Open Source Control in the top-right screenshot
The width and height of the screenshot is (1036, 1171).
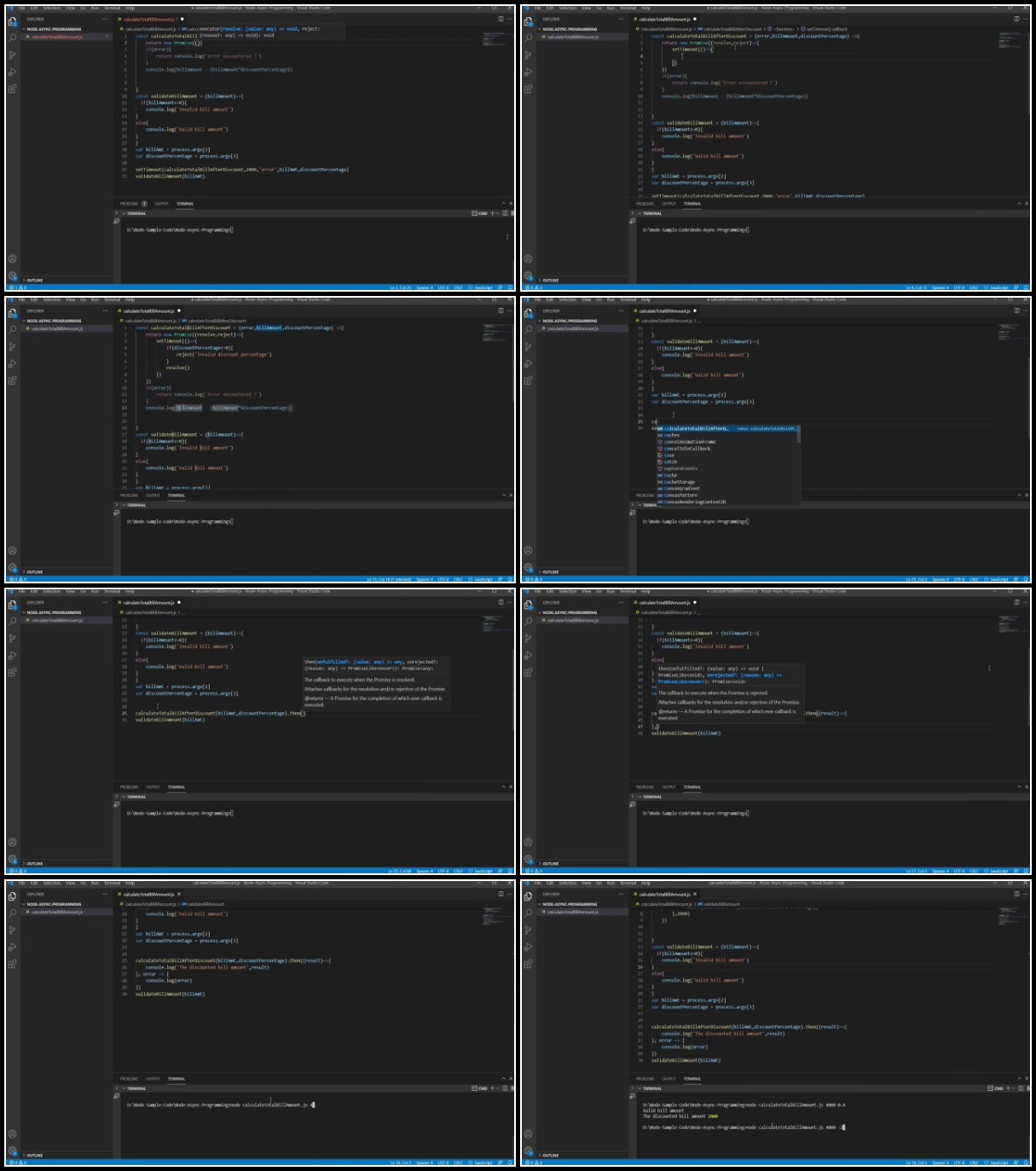528,55
